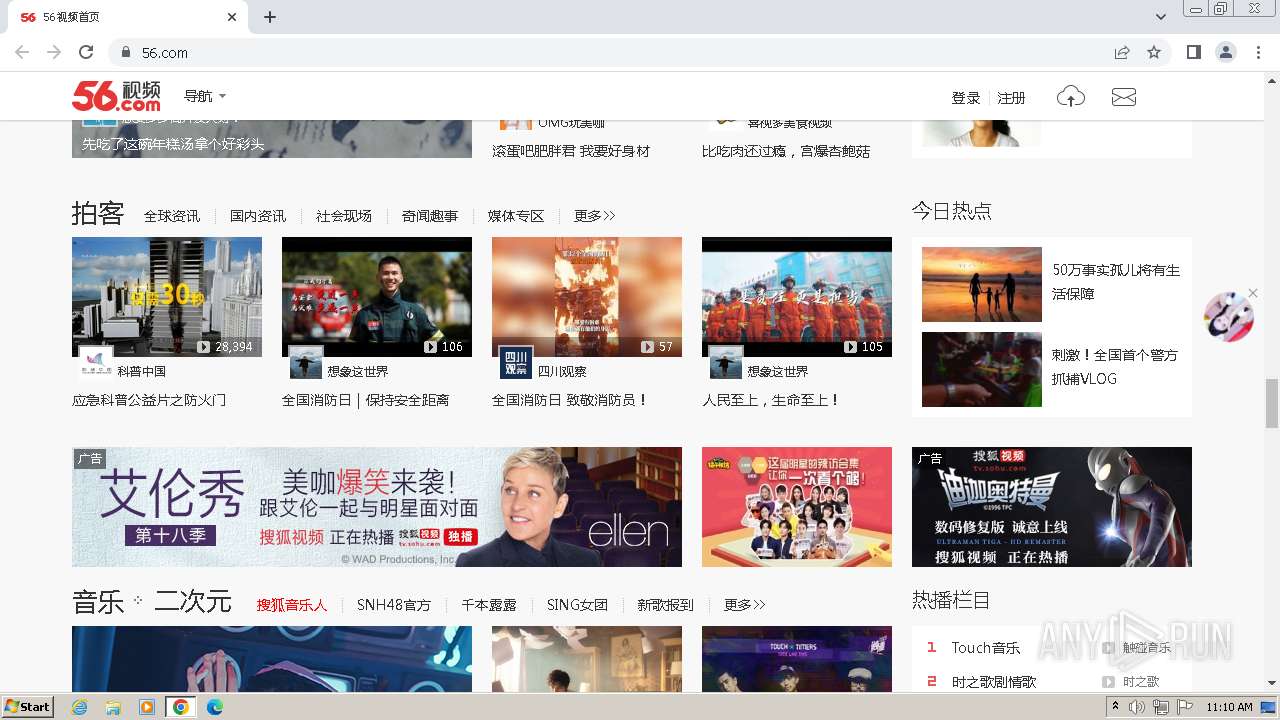1280x720 pixels.
Task: Open 比吃肉还过瘾，宫爆杏鲍菇 video title
Action: (786, 151)
